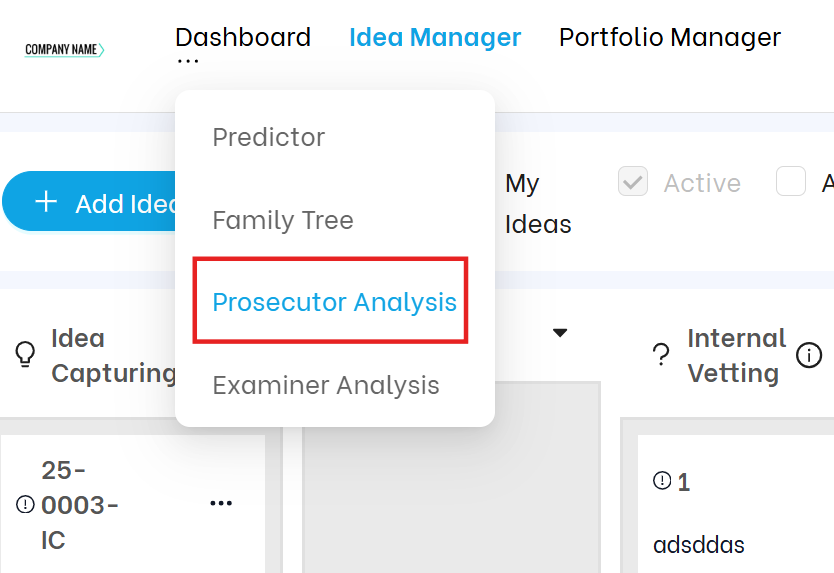Toggle the Active checkbox
The width and height of the screenshot is (834, 573).
click(x=632, y=181)
